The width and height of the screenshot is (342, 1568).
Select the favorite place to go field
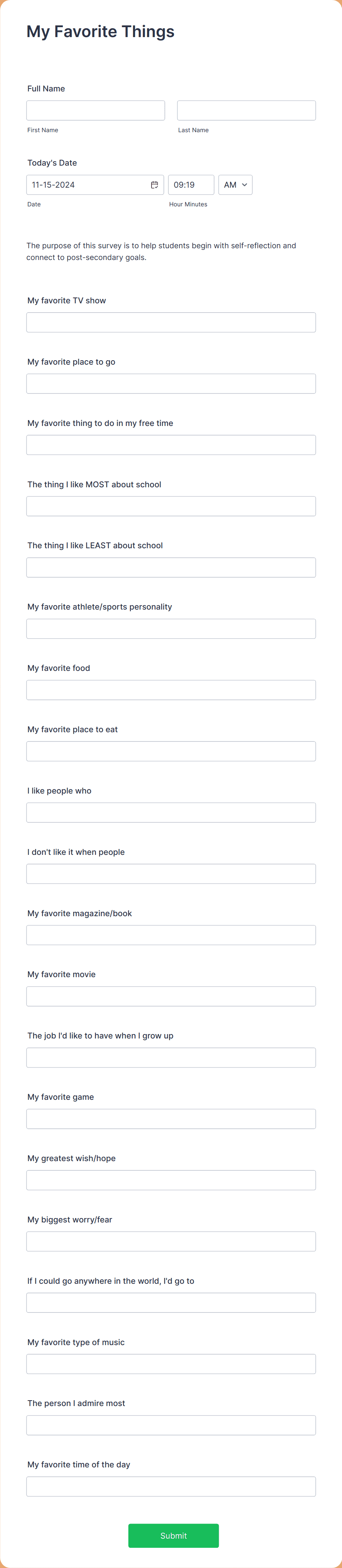click(171, 383)
